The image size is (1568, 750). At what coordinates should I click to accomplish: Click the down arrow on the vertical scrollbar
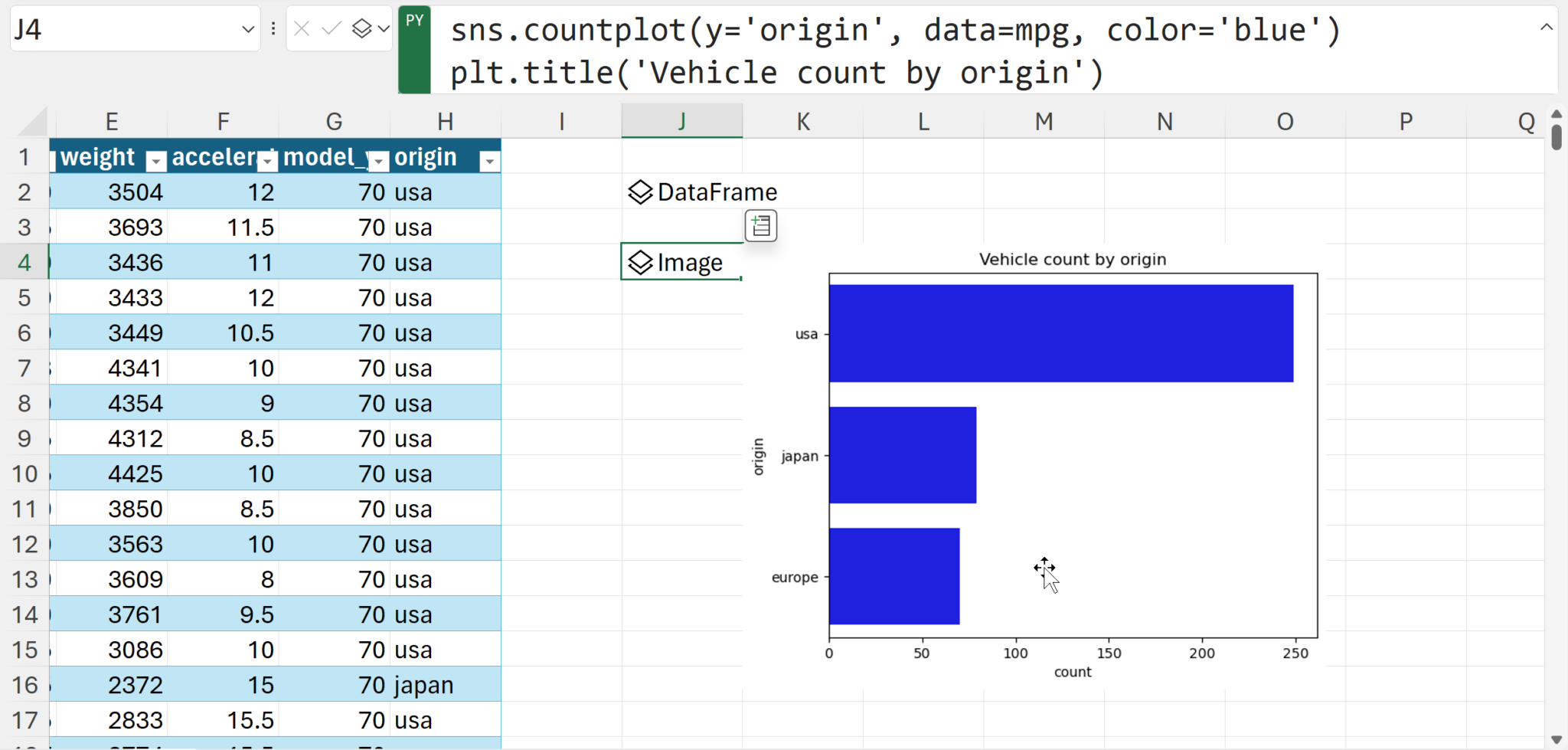tap(1557, 739)
